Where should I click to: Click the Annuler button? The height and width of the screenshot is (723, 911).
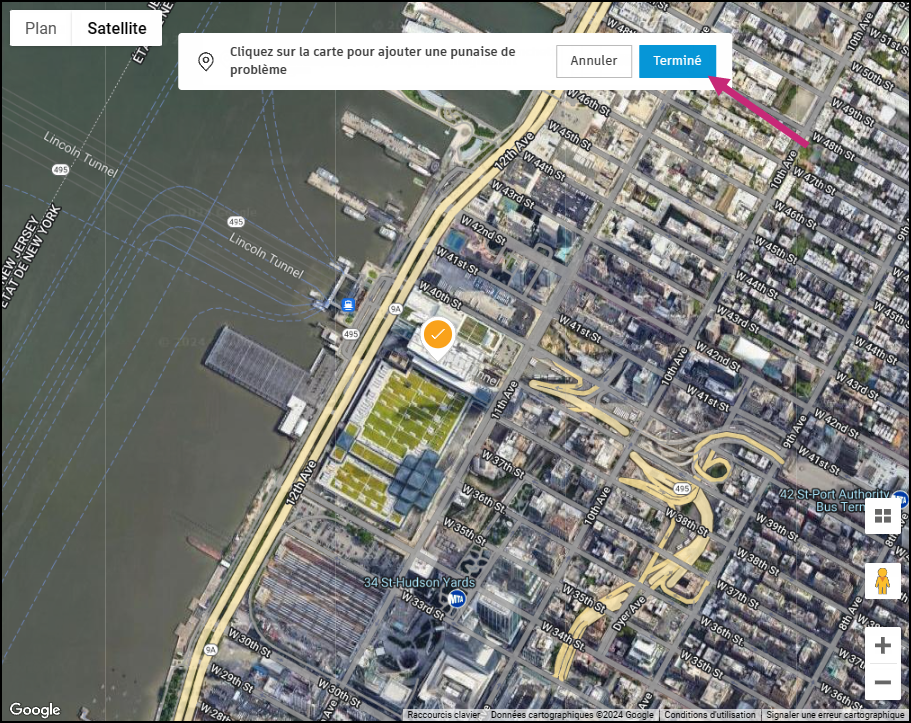pos(593,61)
